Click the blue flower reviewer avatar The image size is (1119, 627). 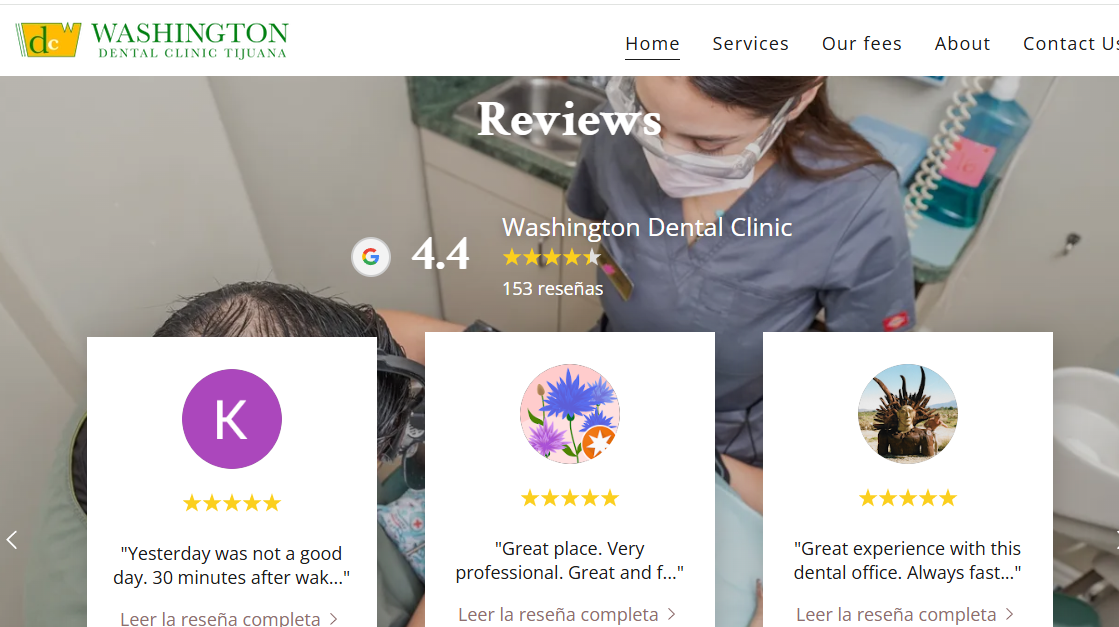[x=569, y=414]
